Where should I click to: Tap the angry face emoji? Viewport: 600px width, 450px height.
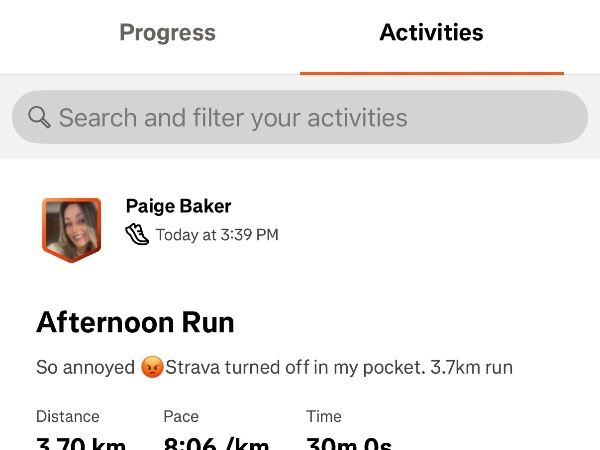(152, 367)
